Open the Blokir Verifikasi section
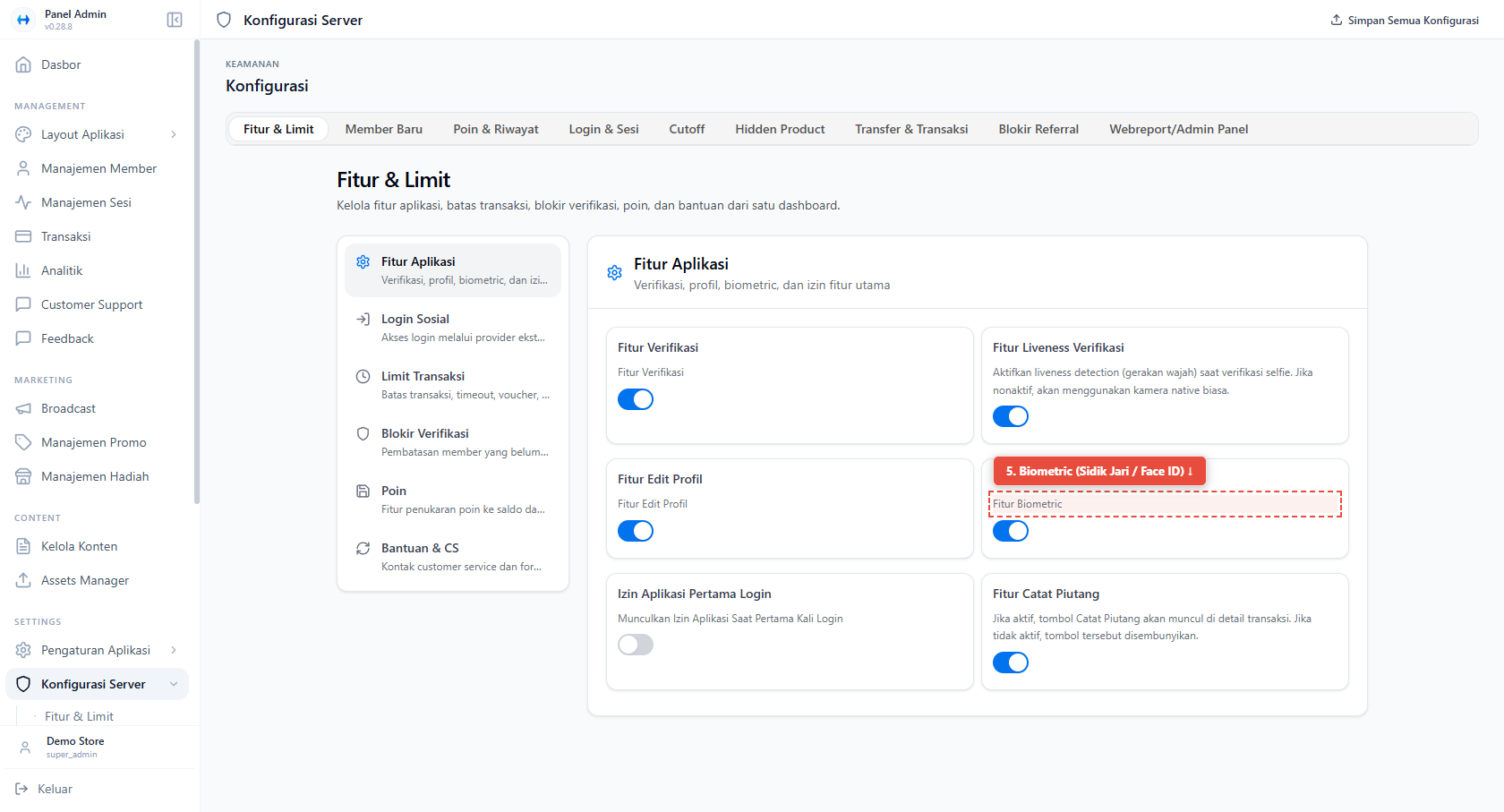The width and height of the screenshot is (1504, 812). pos(453,442)
